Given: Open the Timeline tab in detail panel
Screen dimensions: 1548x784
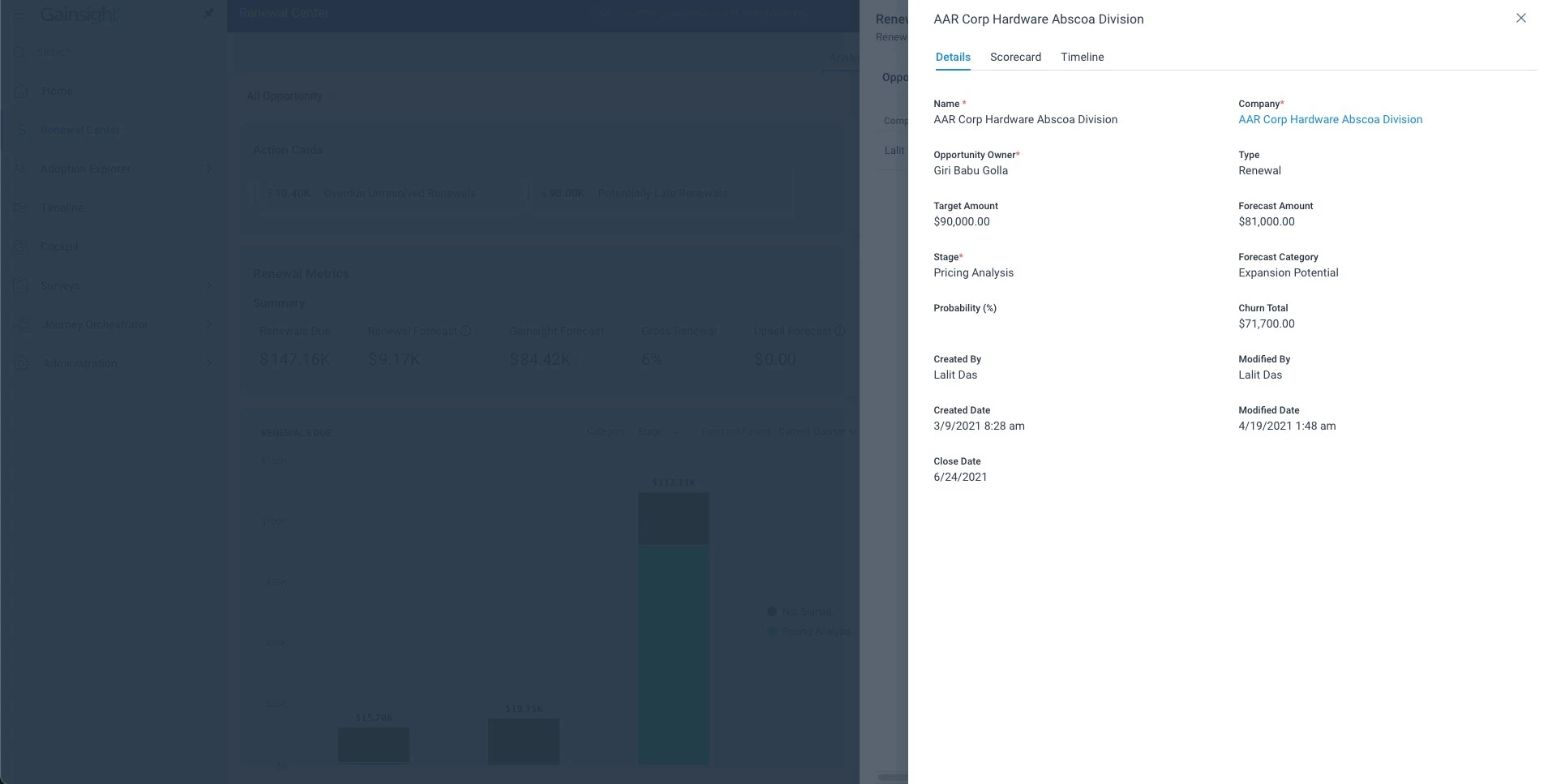Looking at the screenshot, I should point(1082,57).
